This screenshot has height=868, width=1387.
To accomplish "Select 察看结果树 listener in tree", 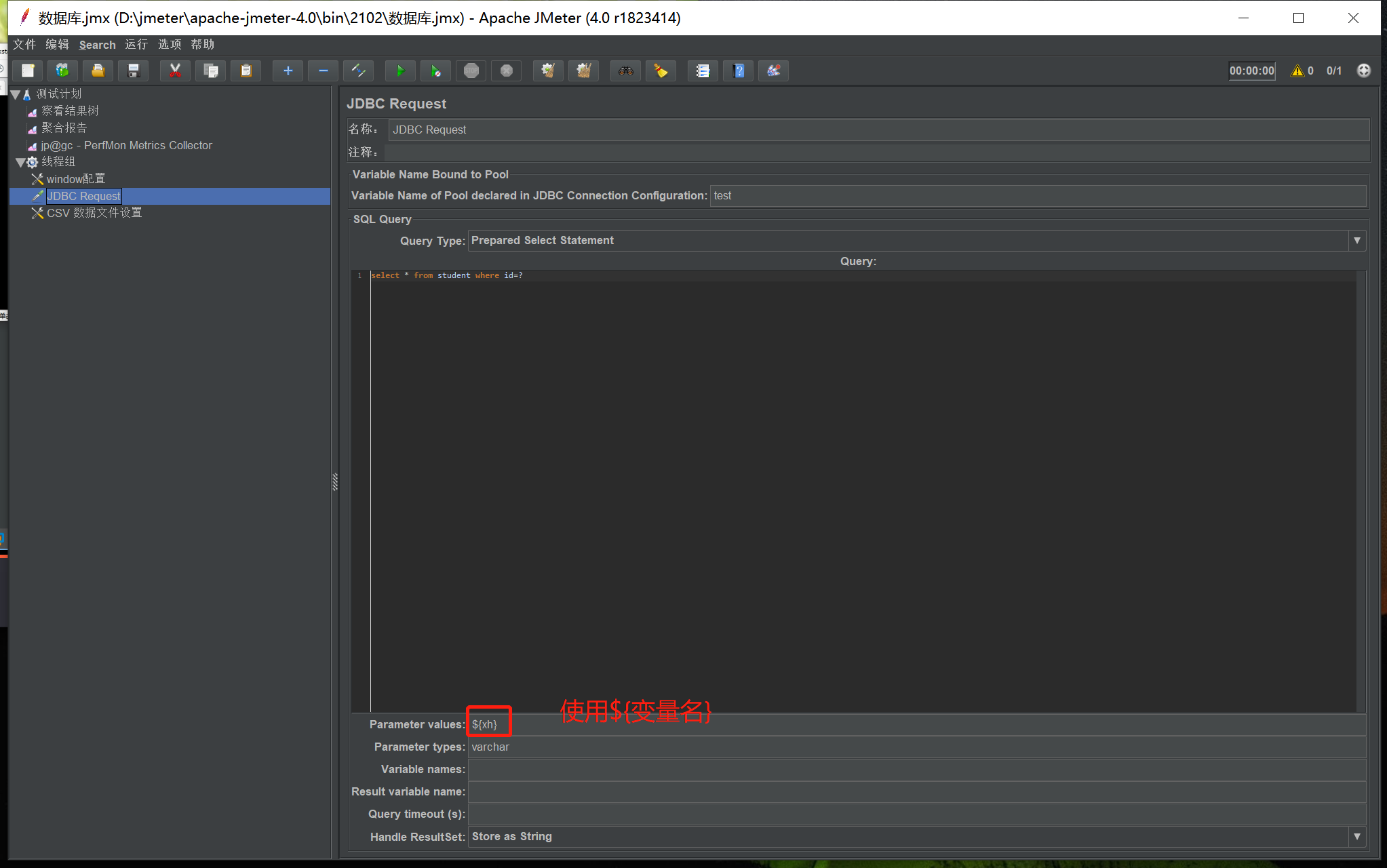I will tap(70, 111).
